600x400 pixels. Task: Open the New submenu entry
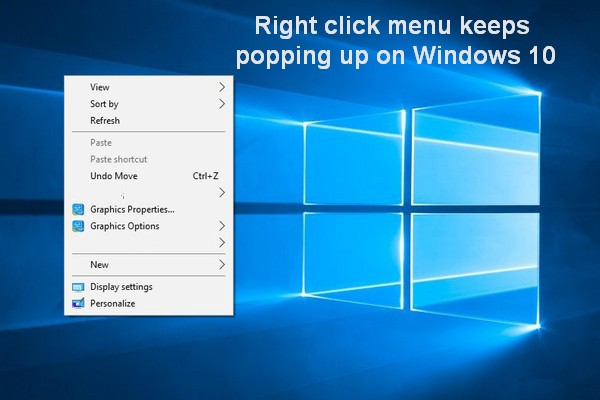pyautogui.click(x=148, y=264)
